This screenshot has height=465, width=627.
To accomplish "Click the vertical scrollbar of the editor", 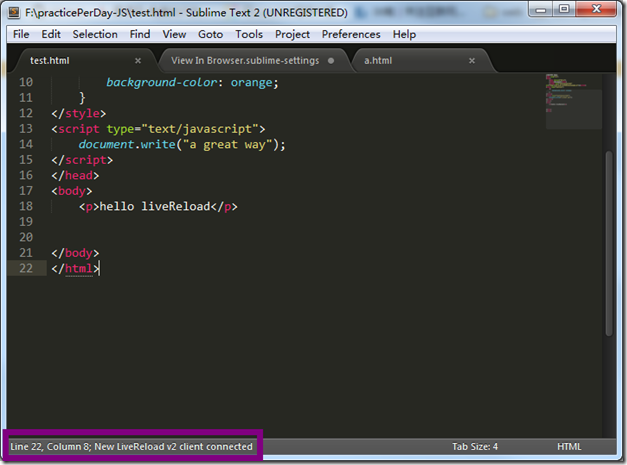I will [611, 250].
